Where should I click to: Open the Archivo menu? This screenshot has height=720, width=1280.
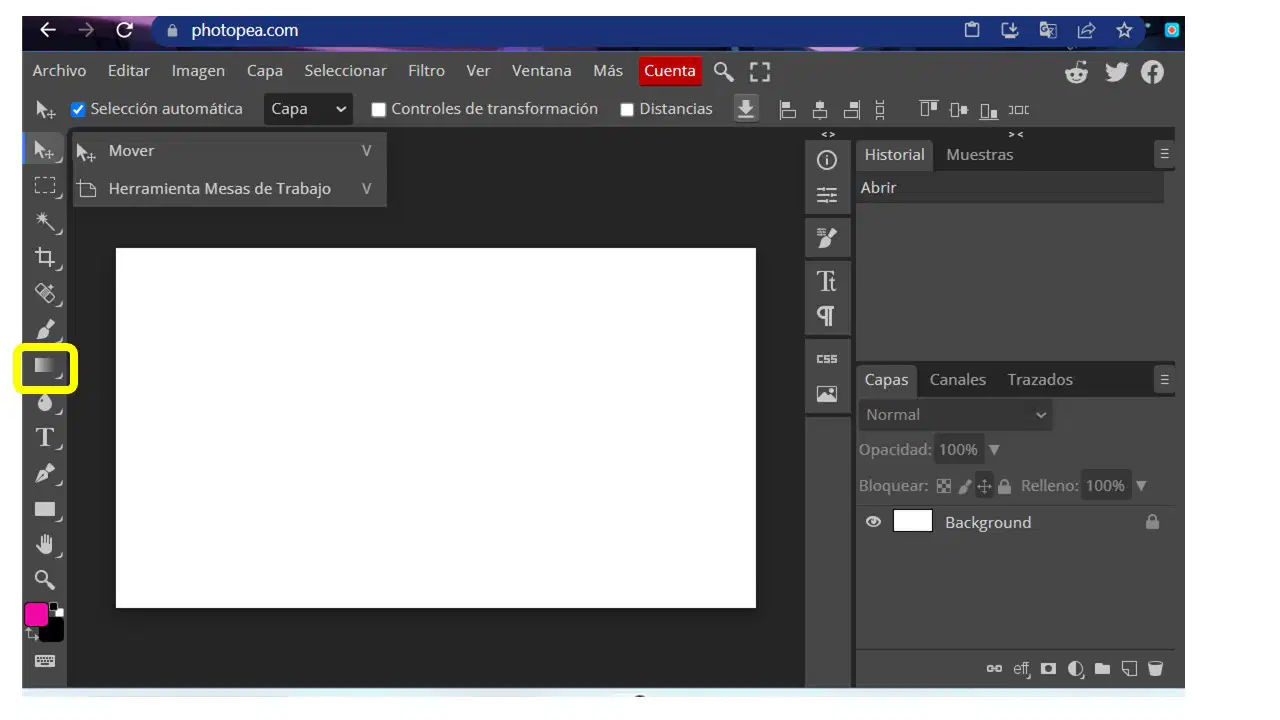59,71
